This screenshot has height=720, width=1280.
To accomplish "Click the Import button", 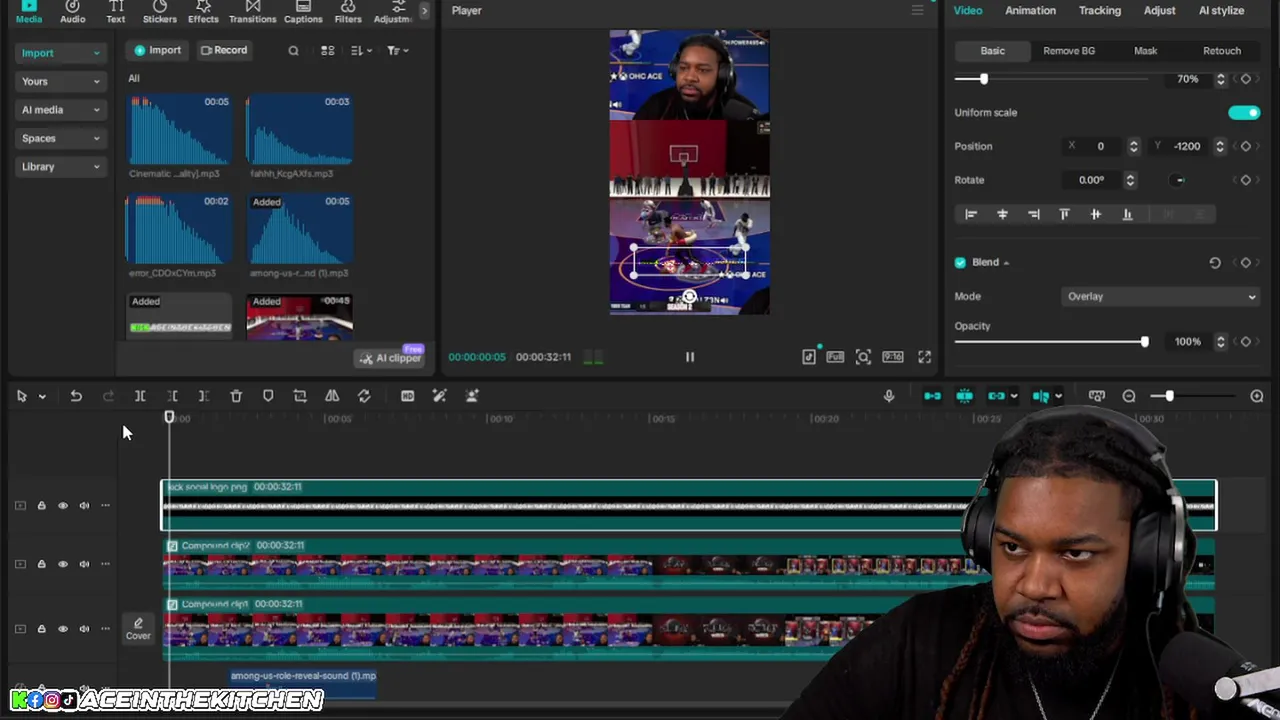I will (158, 50).
